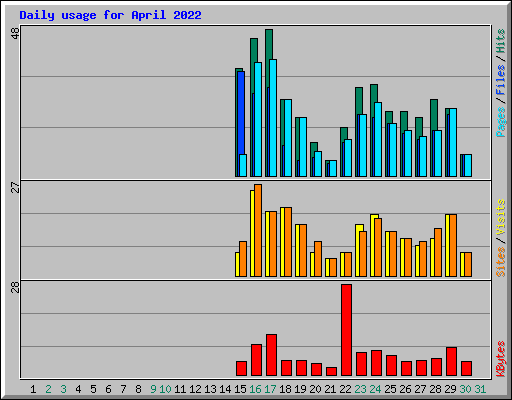Click the cyan Pages bar for day 21
Screen dimensions: 512x400
pos(333,169)
